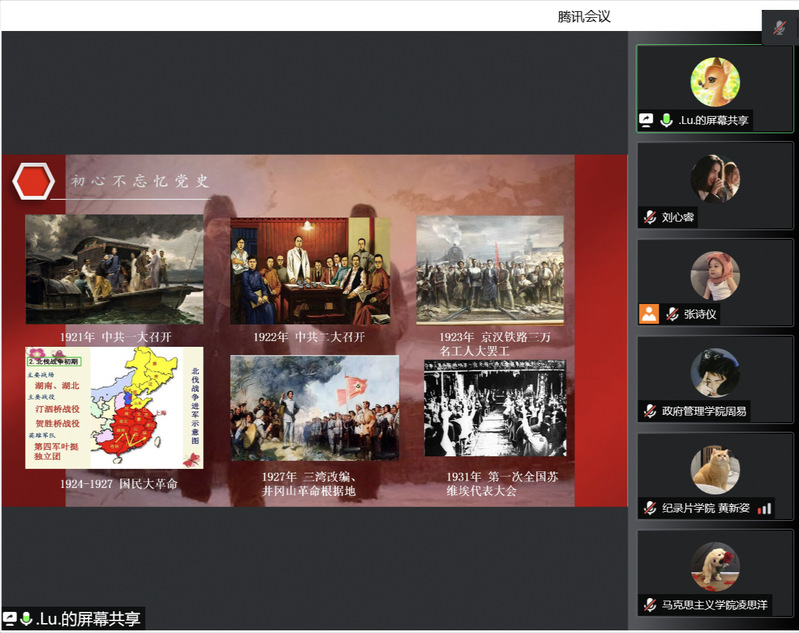Viewport: 799px width, 633px height.
Task: Select the deer avatar of .Lu.
Action: pos(715,82)
